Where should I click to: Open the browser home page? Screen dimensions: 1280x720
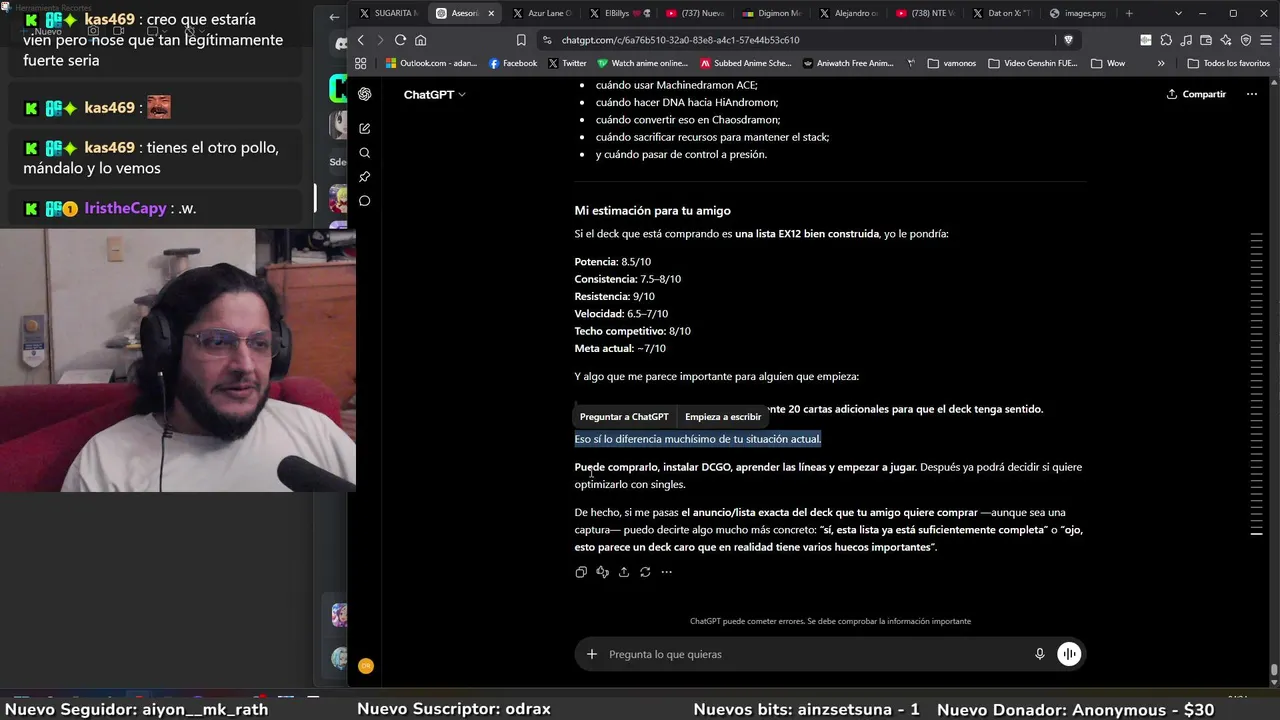pos(421,40)
